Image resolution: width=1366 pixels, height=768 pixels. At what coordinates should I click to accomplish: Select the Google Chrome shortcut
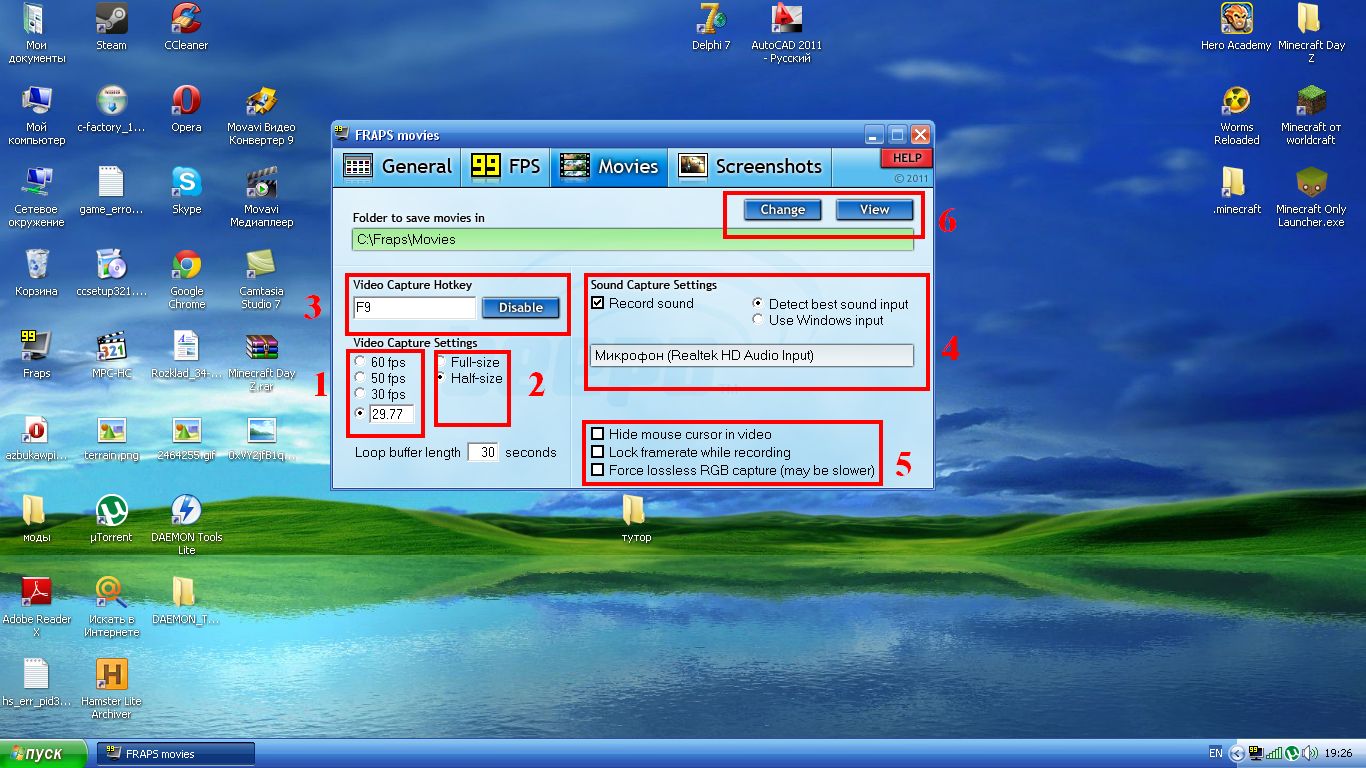click(186, 265)
